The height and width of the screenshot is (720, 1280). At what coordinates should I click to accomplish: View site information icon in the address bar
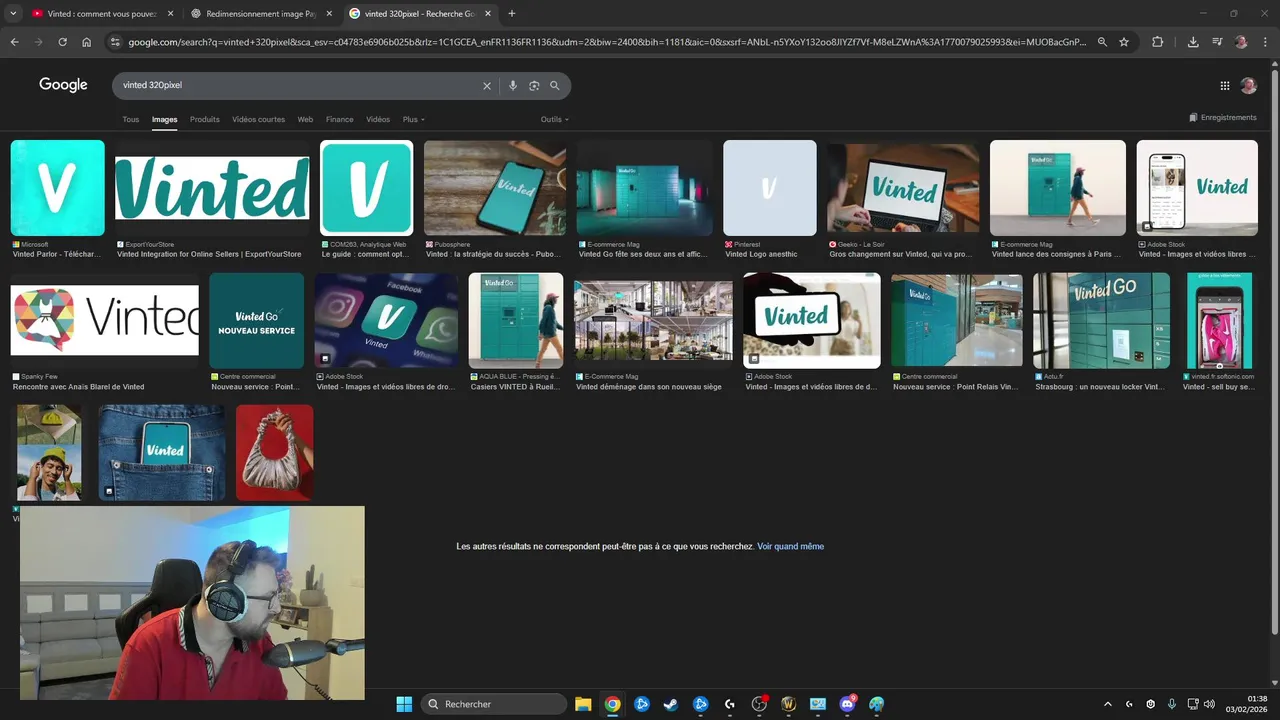point(115,42)
